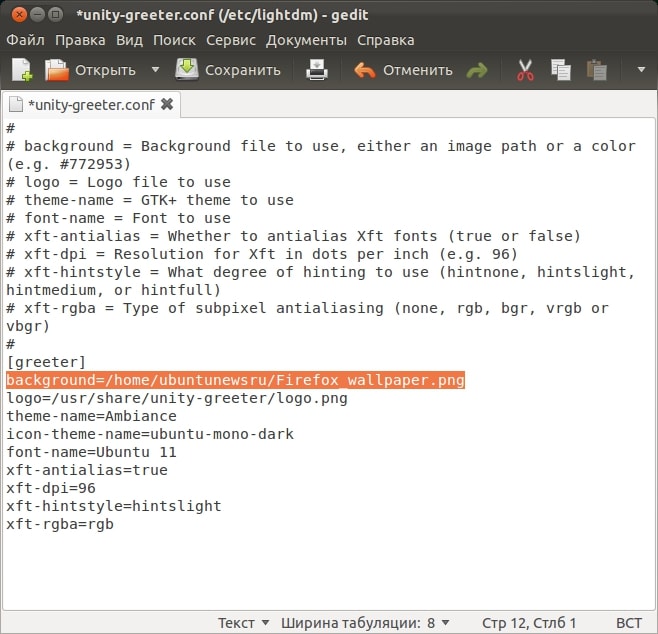
Task: Open the Справка menu
Action: point(386,40)
